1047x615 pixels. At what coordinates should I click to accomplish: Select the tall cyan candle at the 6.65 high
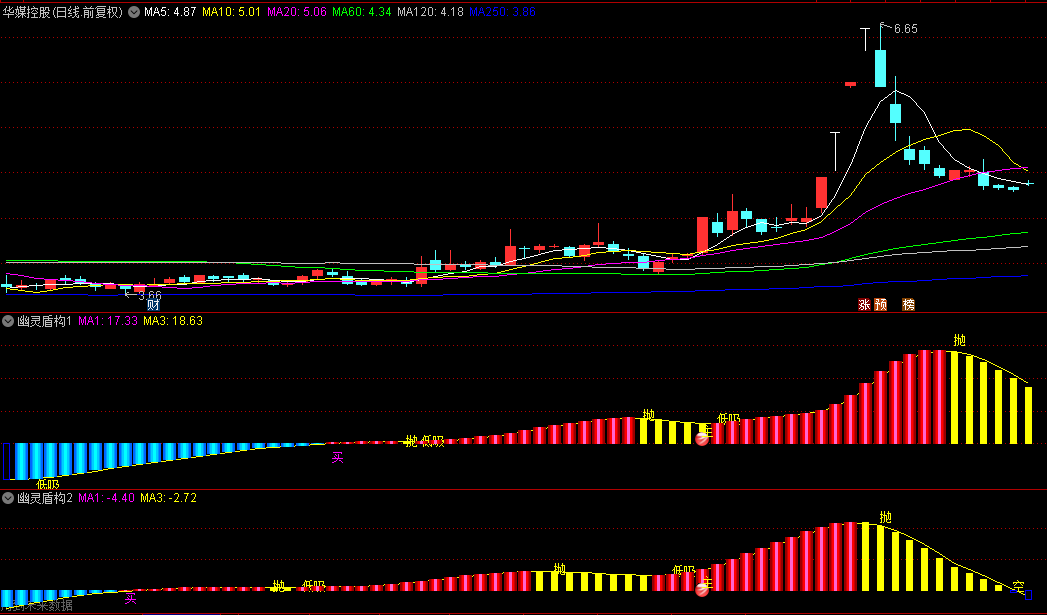[881, 68]
